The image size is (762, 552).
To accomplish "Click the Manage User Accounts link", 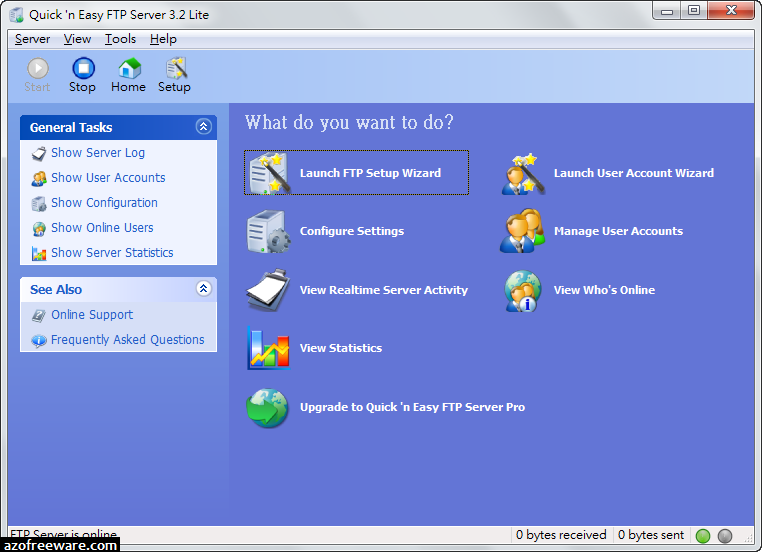I will (618, 231).
